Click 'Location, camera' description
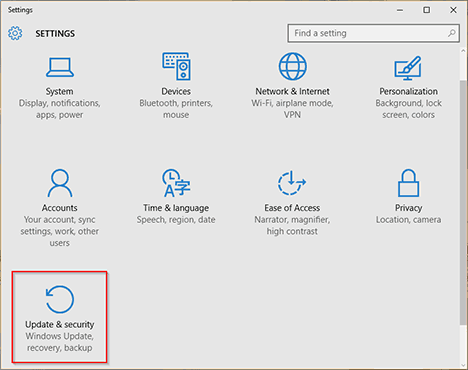This screenshot has height=370, width=468. 408,220
